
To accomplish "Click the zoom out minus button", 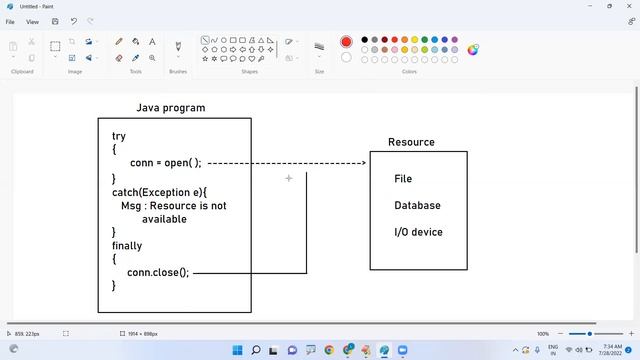I will tap(560, 334).
